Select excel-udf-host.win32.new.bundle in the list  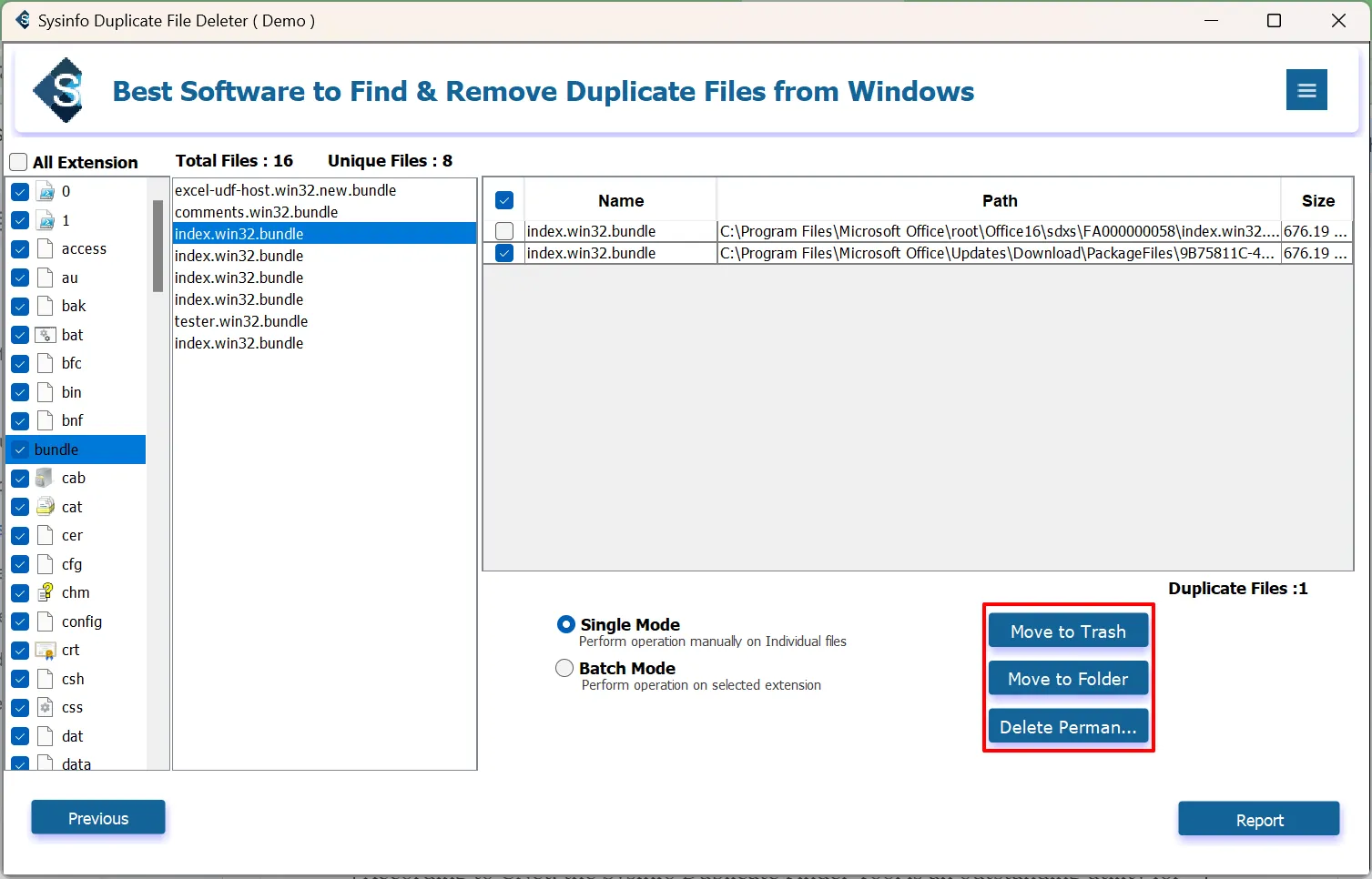[x=285, y=190]
